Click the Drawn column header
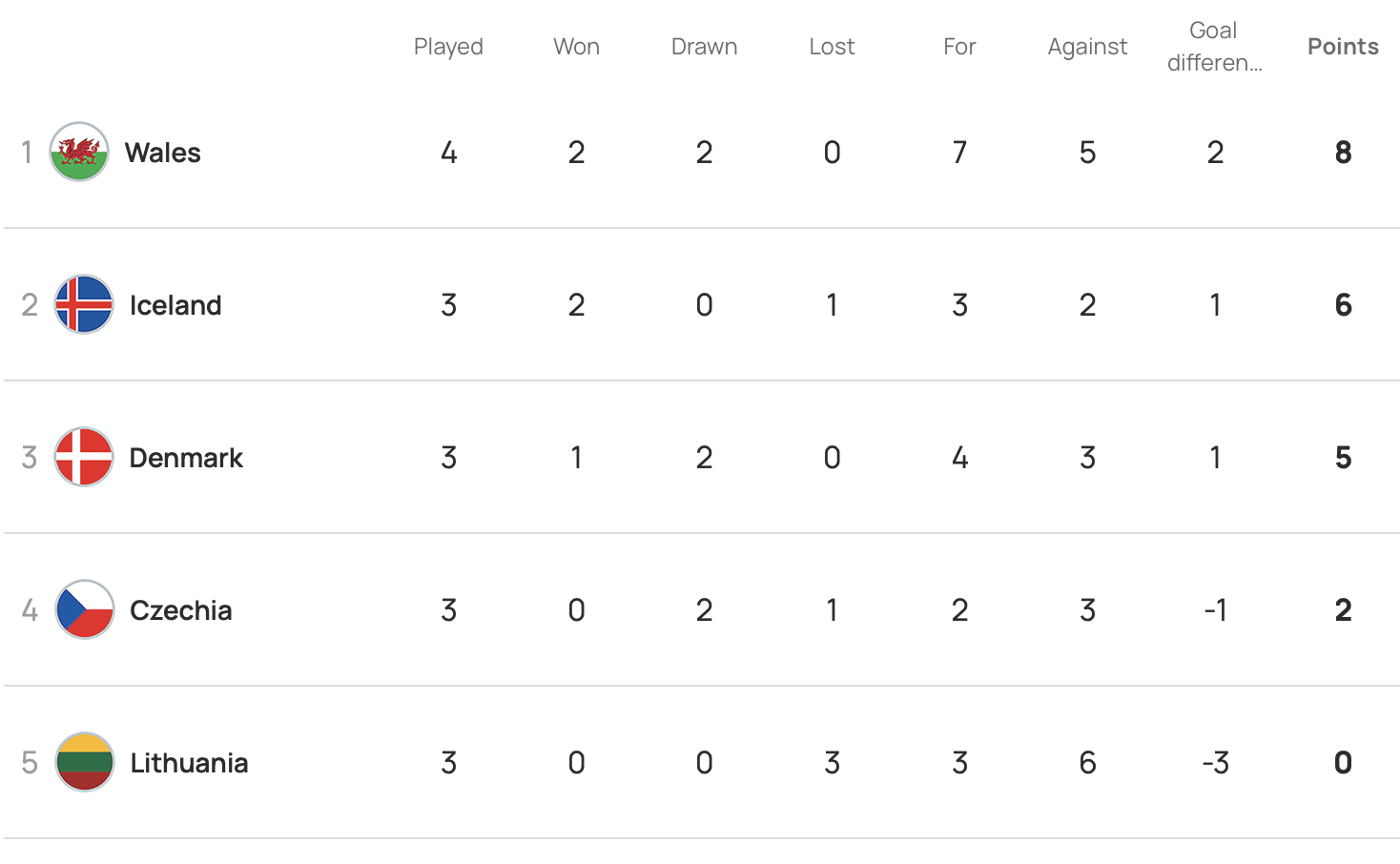The height and width of the screenshot is (864, 1400). (x=704, y=47)
